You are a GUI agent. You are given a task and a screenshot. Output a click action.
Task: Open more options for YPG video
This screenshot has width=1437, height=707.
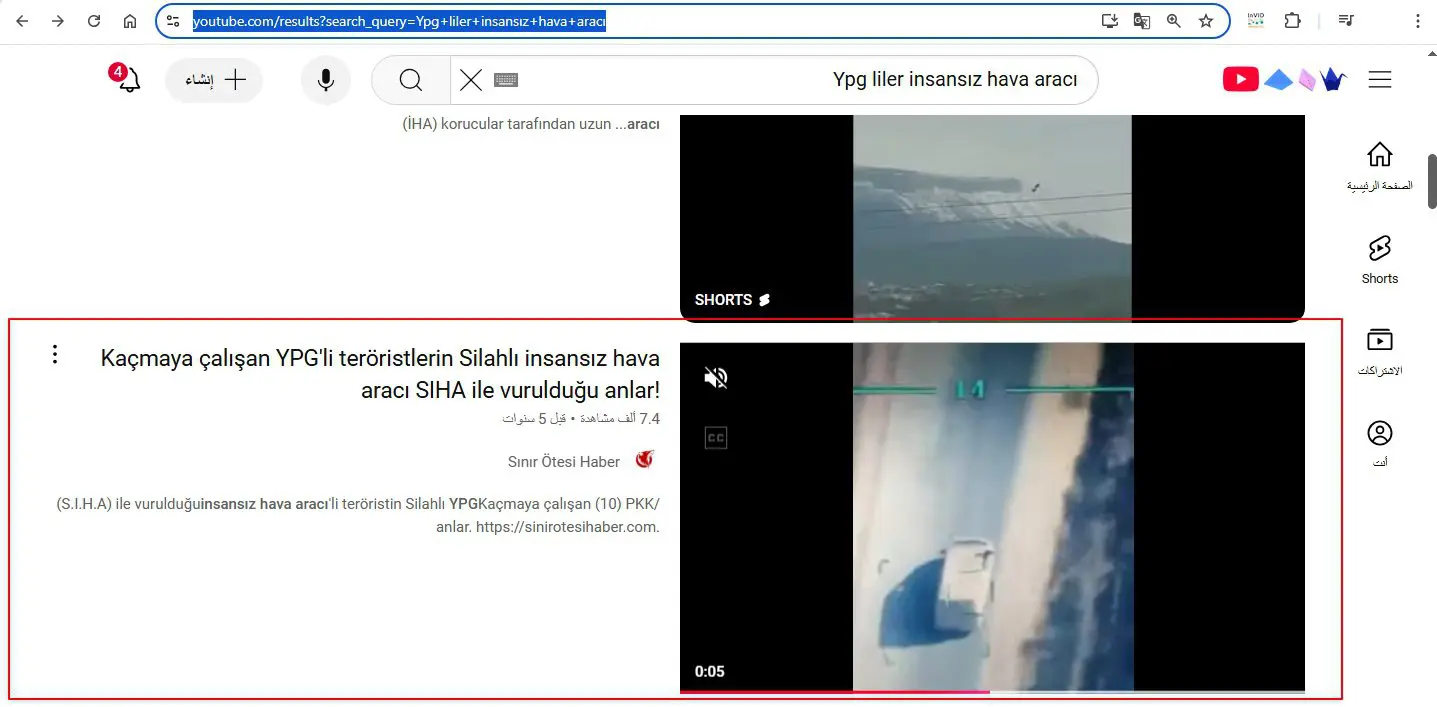55,354
